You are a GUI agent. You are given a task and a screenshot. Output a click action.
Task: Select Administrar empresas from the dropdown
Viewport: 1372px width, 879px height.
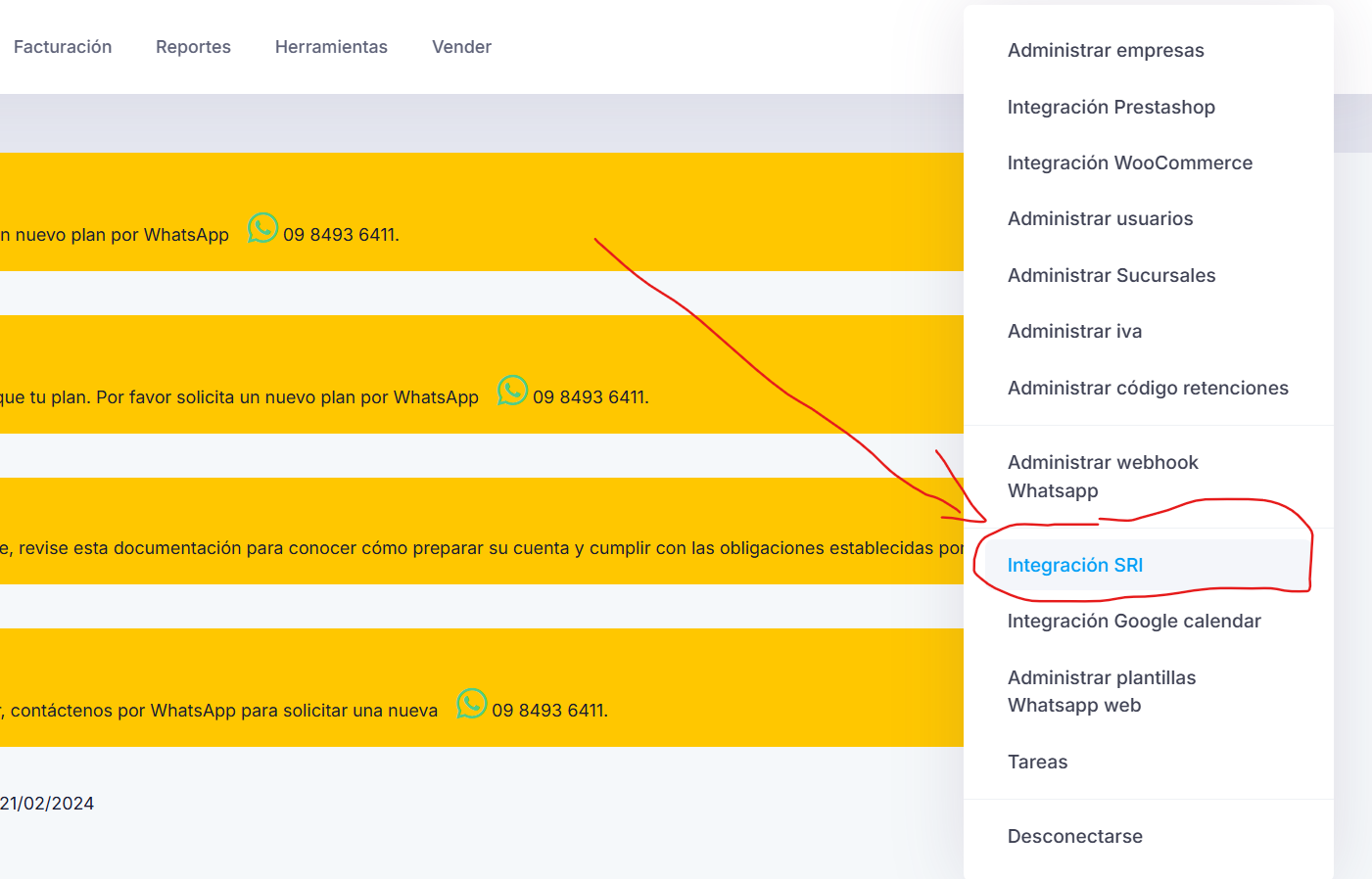1106,51
